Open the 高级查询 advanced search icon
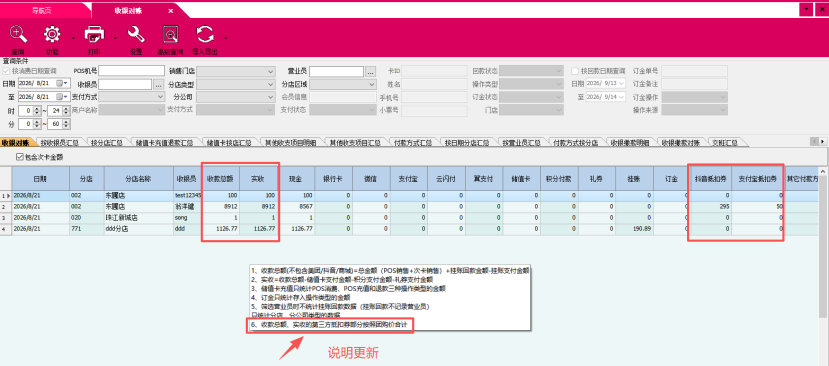The image size is (829, 366). point(170,34)
